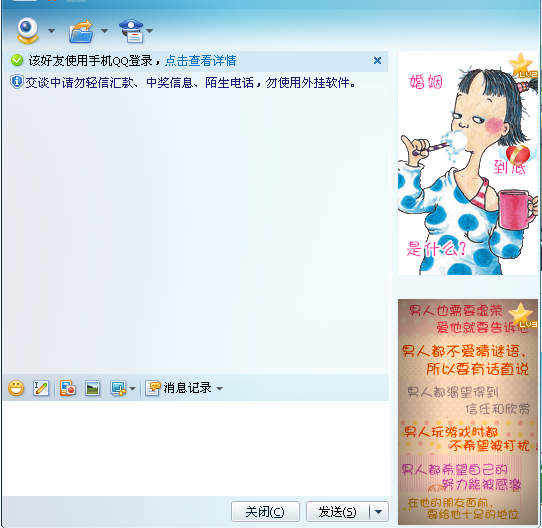This screenshot has width=542, height=528.
Task: Click the LV2 star badge
Action: (522, 66)
